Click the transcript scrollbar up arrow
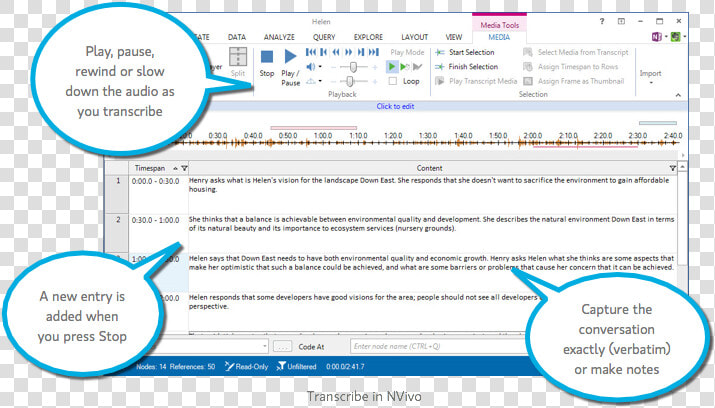The height and width of the screenshot is (408, 715). (x=683, y=167)
